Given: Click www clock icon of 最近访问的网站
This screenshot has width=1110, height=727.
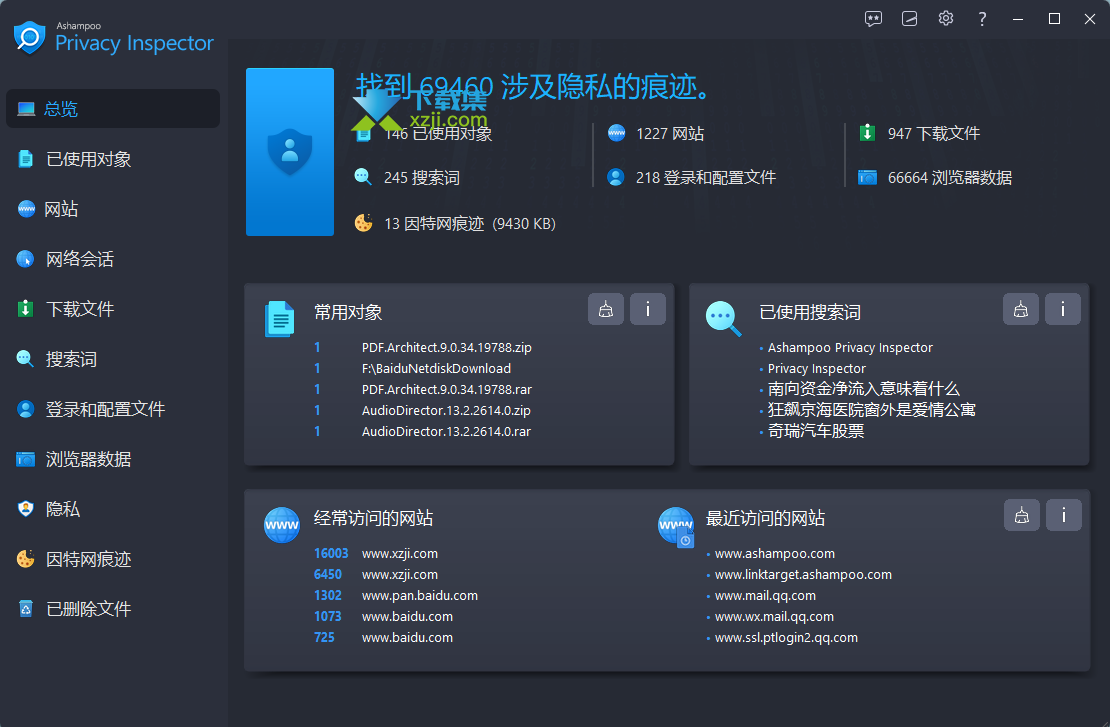Looking at the screenshot, I should coord(676,527).
